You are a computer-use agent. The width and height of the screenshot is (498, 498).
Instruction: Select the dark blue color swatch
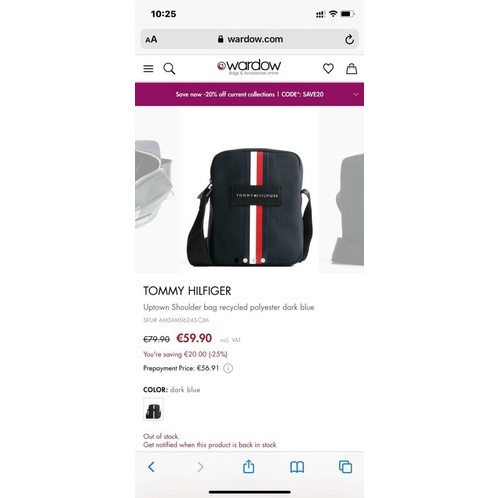(153, 409)
